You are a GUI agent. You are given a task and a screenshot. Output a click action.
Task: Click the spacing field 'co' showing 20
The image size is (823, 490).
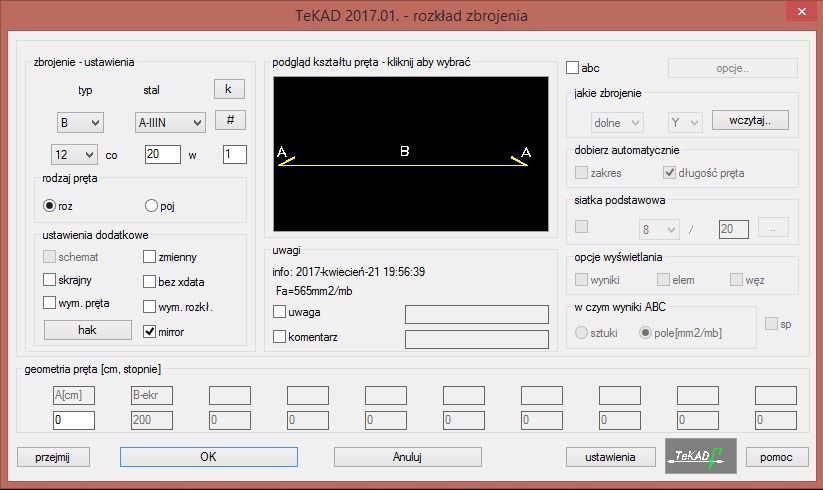[x=163, y=154]
